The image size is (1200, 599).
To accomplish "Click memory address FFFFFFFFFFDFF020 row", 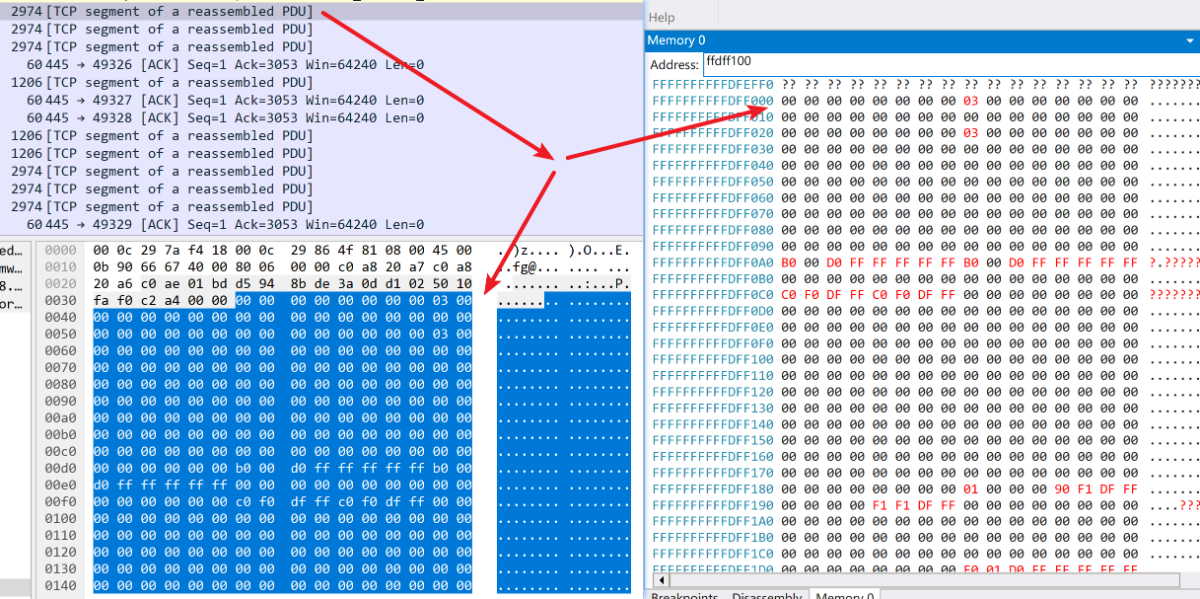I will pos(925,133).
